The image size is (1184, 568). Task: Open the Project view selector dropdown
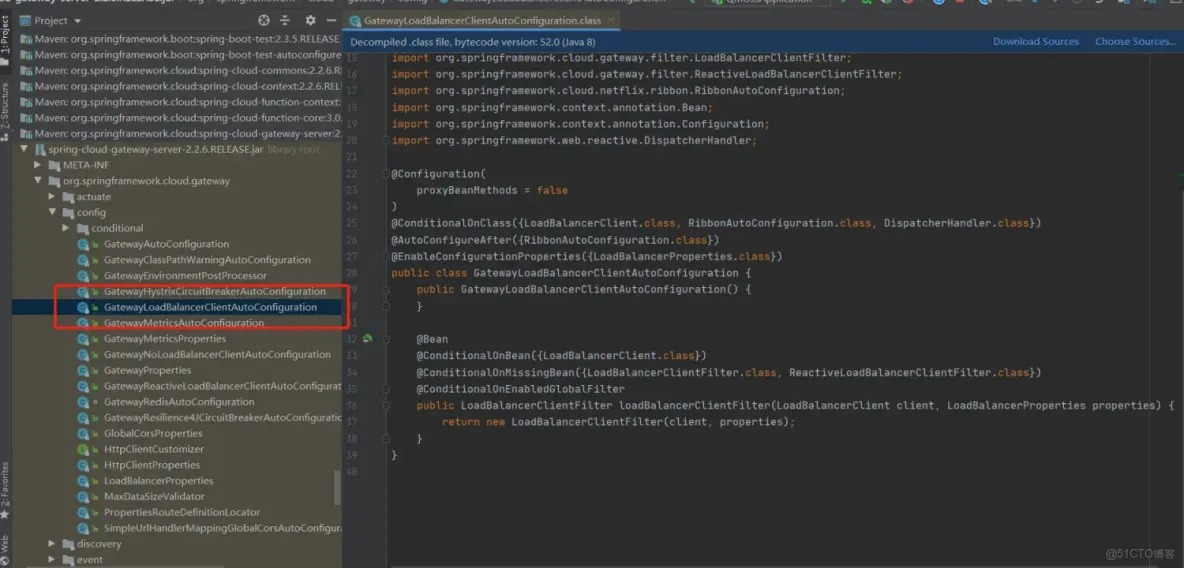[51, 20]
